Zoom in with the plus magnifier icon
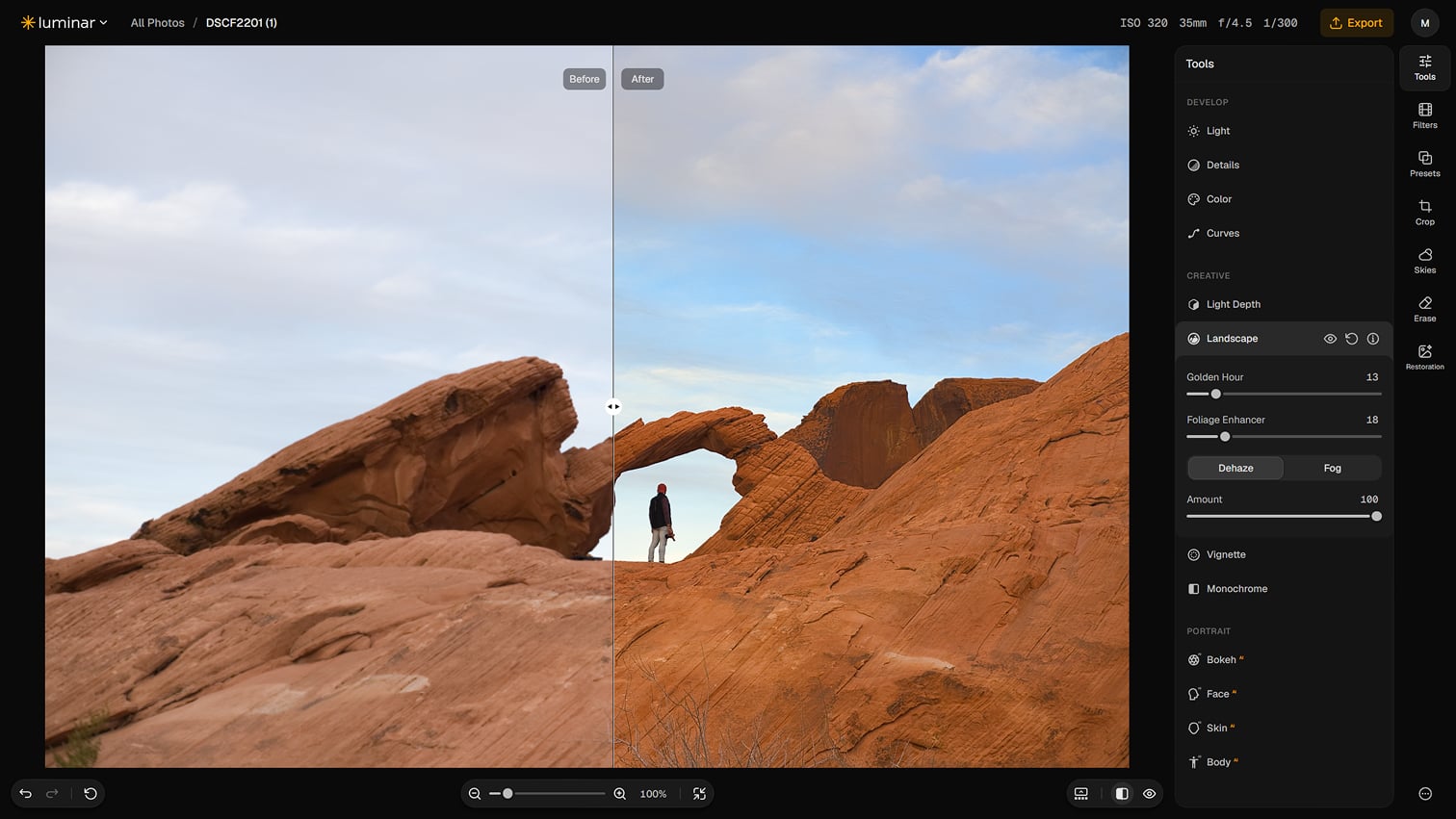The image size is (1456, 819). [620, 794]
